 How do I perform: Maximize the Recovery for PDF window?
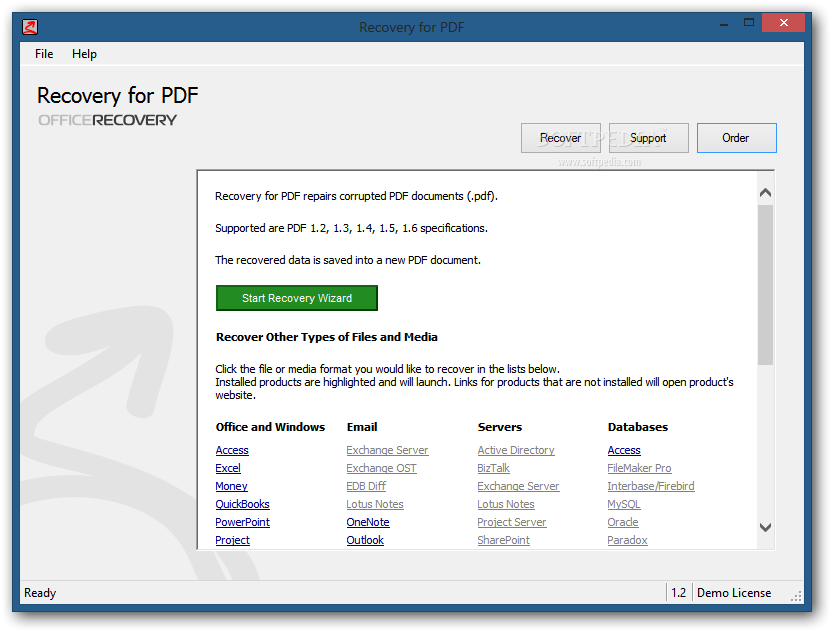[749, 23]
